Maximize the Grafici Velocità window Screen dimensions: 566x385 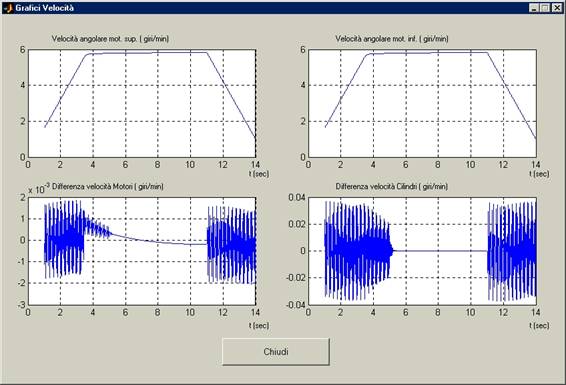(545, 8)
